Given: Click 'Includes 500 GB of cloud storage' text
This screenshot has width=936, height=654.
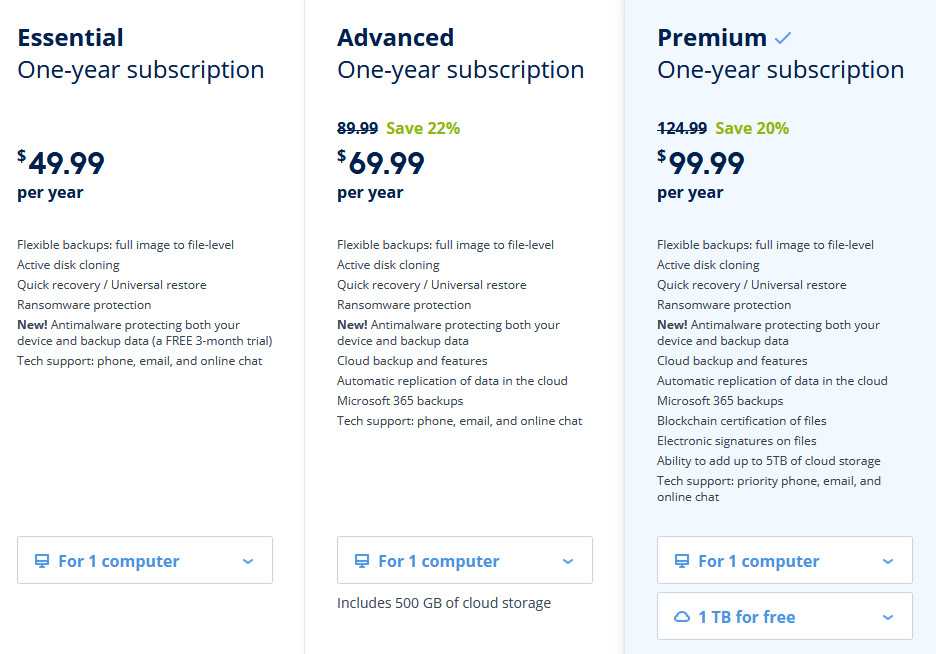Looking at the screenshot, I should [444, 603].
